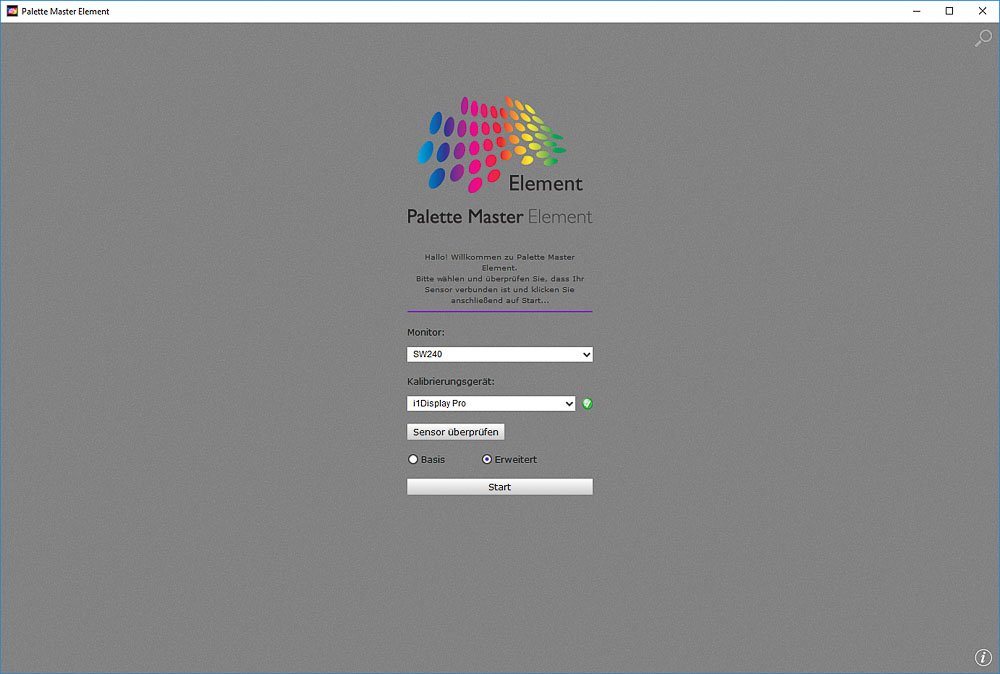Open the info icon at bottom right

983,657
